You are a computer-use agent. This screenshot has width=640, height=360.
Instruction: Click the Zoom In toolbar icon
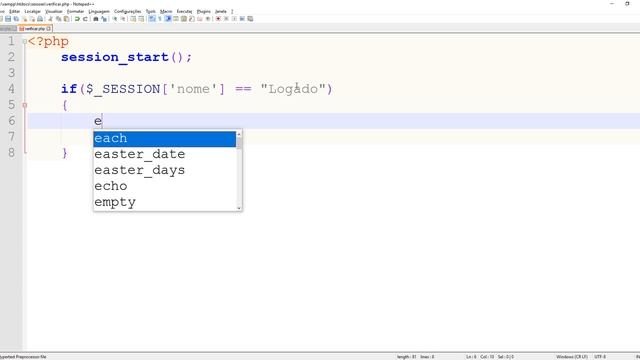115,19
